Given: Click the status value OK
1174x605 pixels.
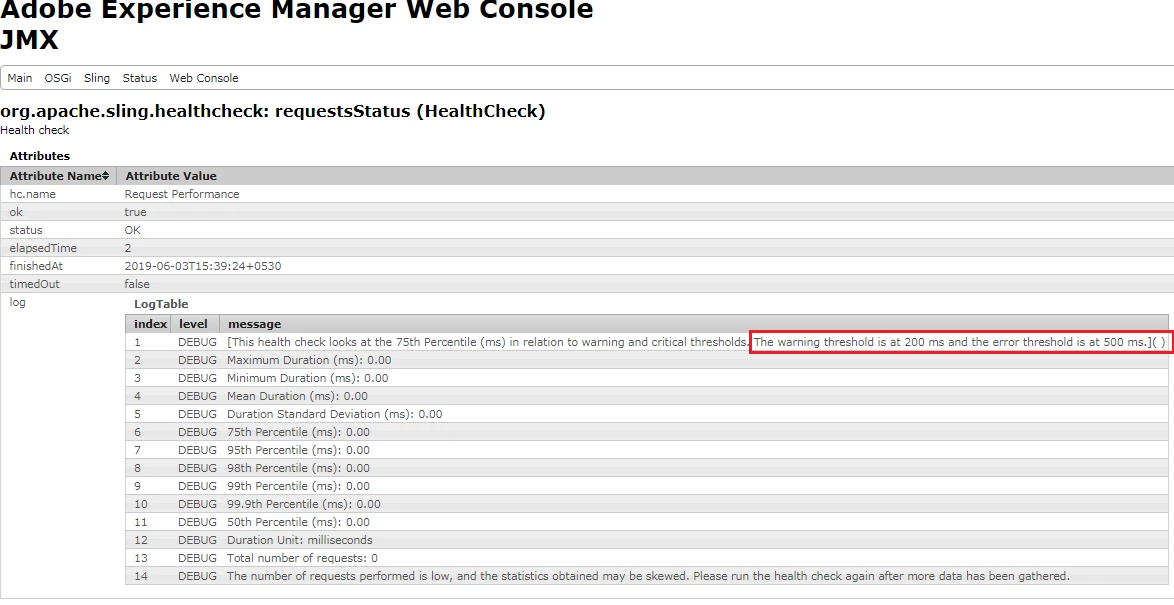Looking at the screenshot, I should tap(133, 230).
